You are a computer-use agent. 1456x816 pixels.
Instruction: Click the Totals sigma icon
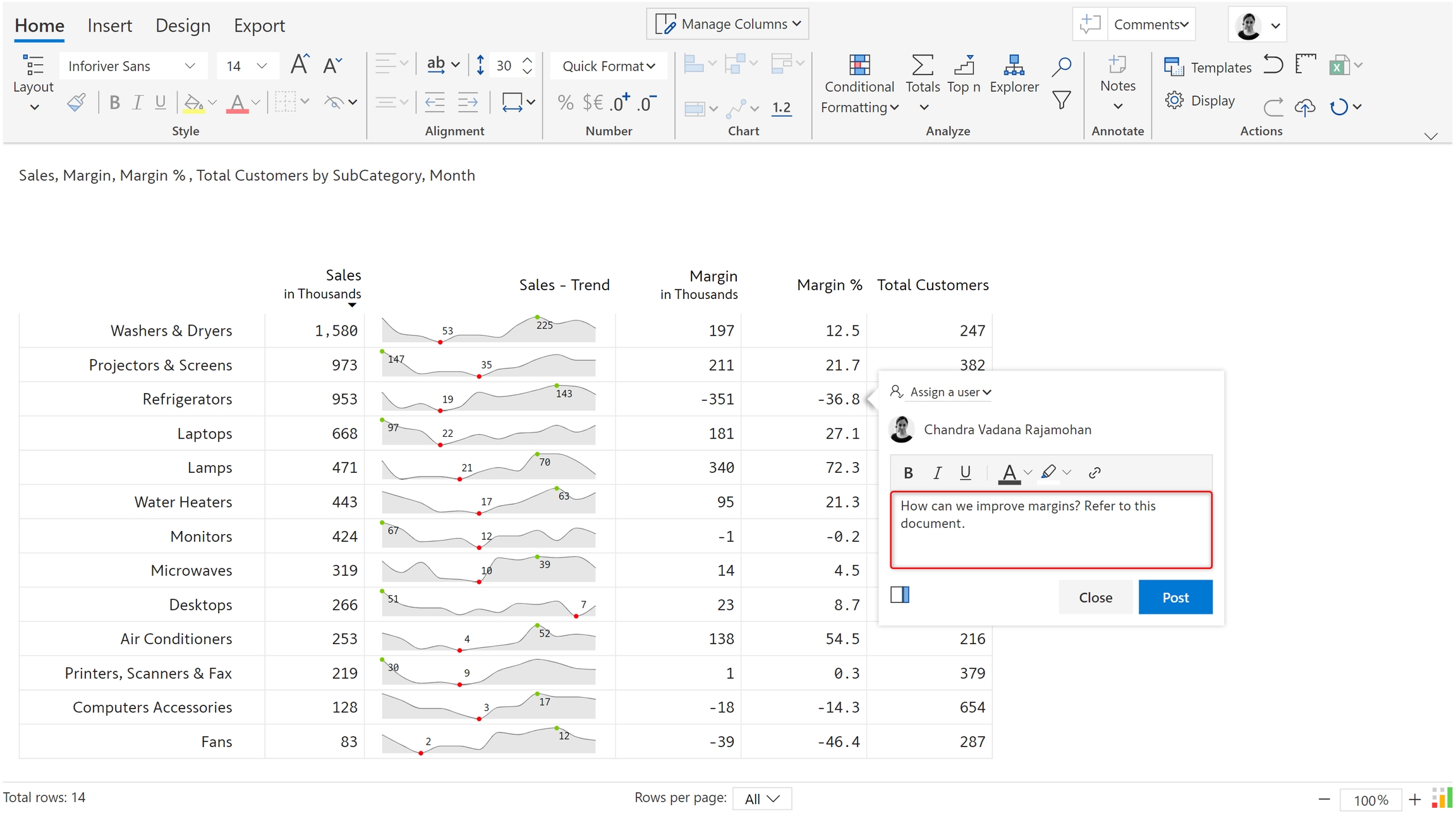pos(922,66)
